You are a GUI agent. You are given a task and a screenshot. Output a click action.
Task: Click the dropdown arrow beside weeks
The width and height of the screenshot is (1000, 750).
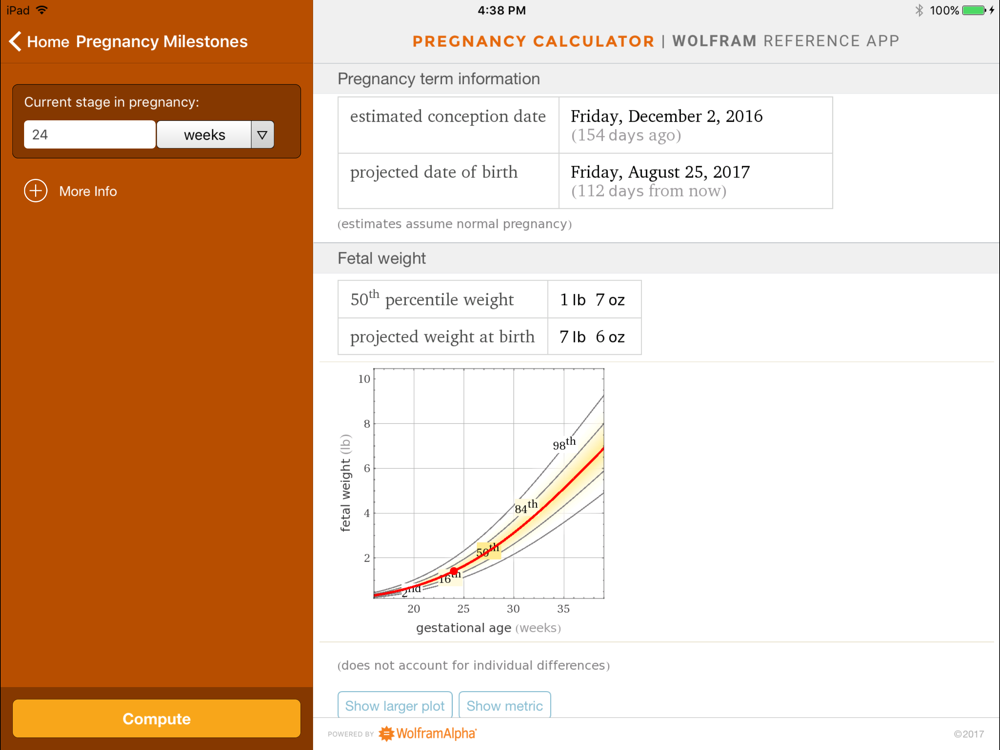pyautogui.click(x=262, y=135)
